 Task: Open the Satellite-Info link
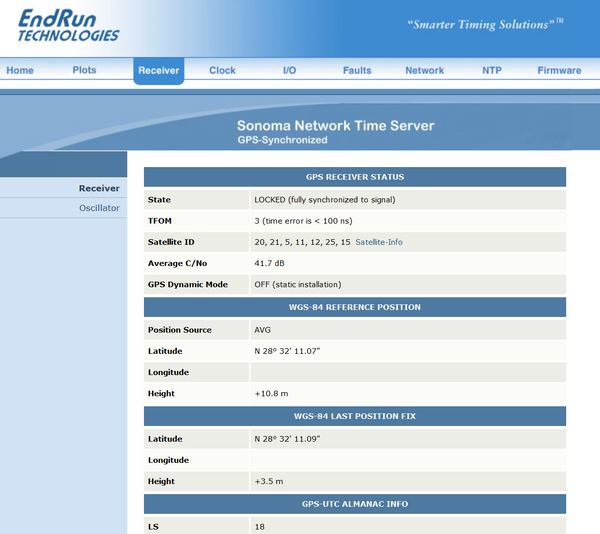(379, 242)
